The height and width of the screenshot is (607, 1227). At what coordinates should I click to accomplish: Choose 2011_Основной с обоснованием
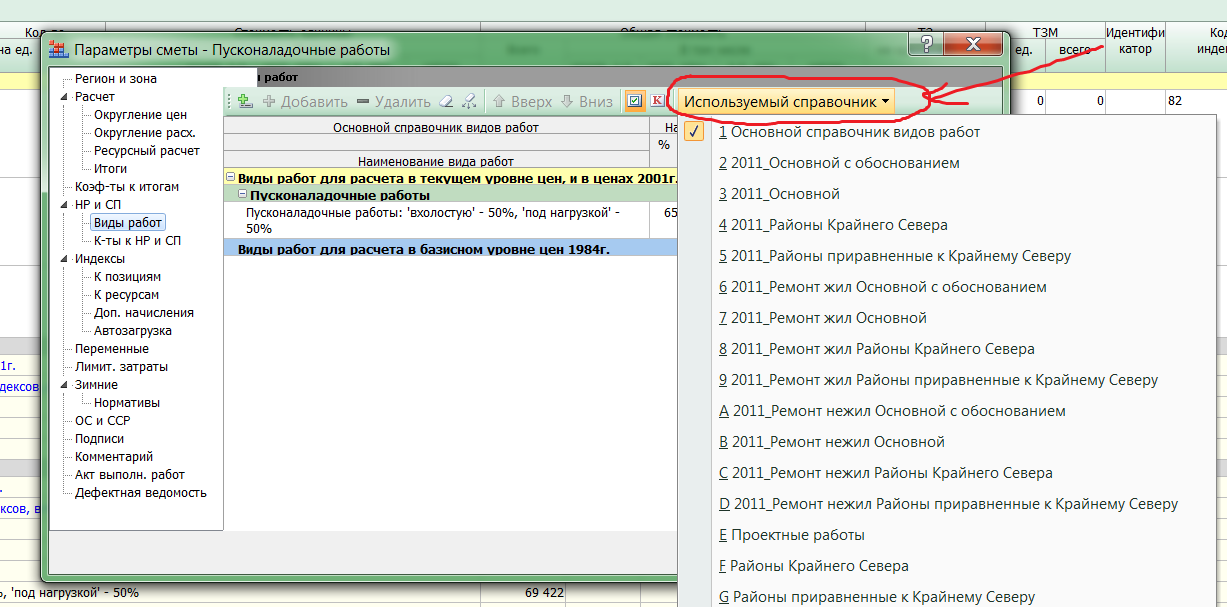tap(839, 163)
